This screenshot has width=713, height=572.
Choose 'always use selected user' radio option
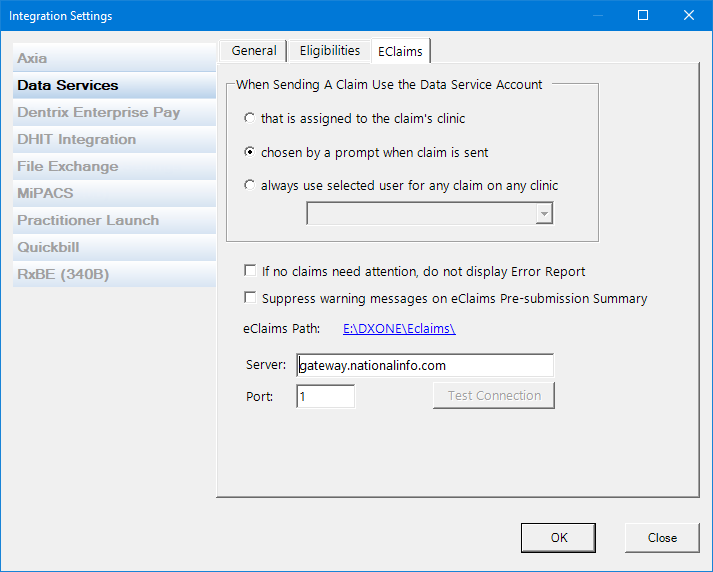point(249,186)
